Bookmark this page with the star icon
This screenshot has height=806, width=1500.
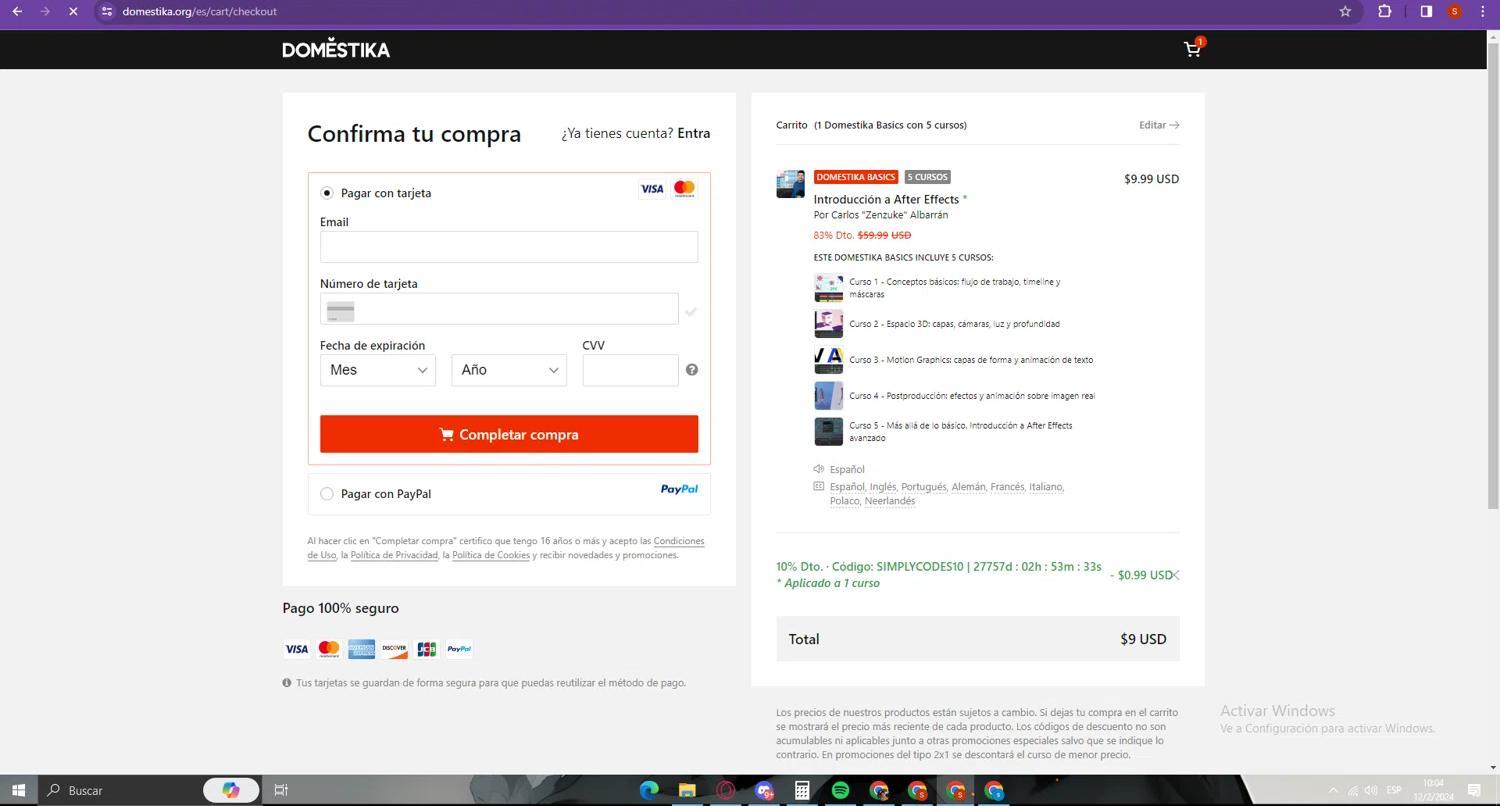coord(1345,11)
